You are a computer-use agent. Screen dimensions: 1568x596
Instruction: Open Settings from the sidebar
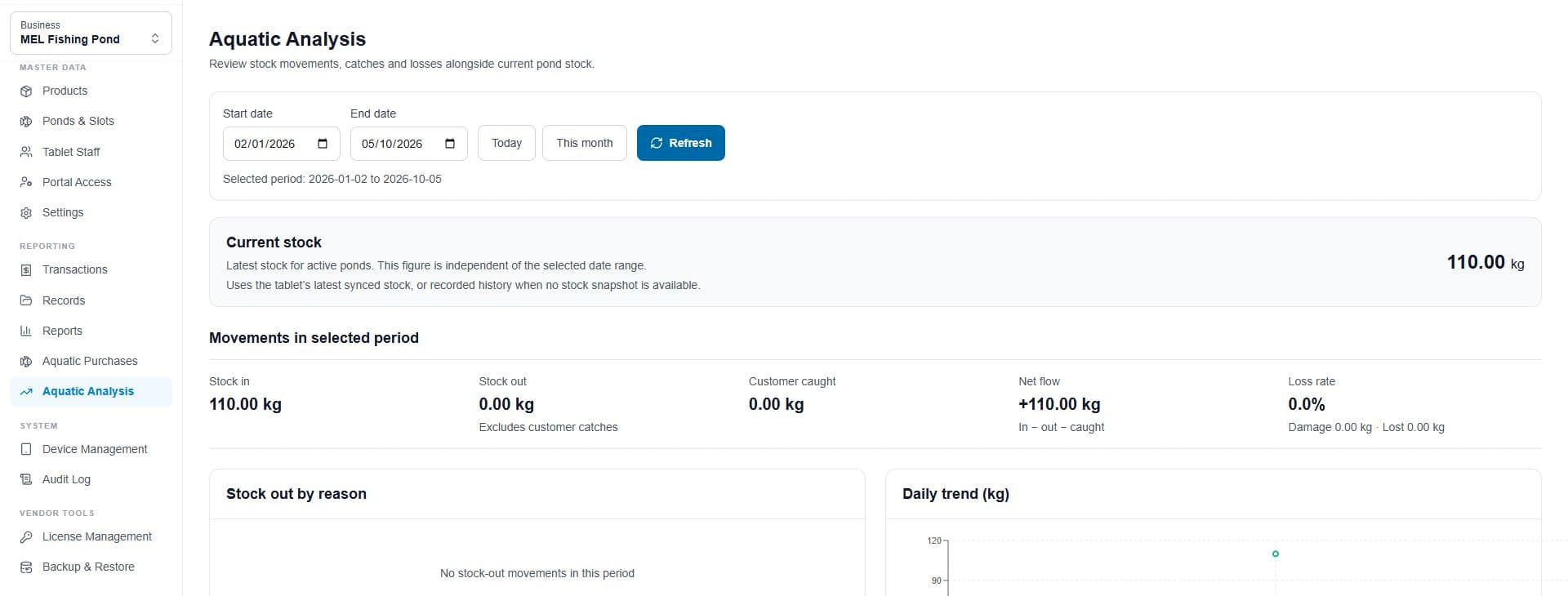coord(91,212)
